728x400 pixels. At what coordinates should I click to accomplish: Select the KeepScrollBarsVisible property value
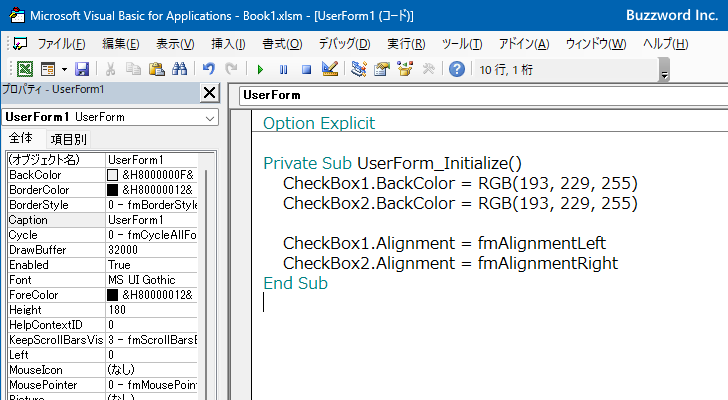[152, 340]
